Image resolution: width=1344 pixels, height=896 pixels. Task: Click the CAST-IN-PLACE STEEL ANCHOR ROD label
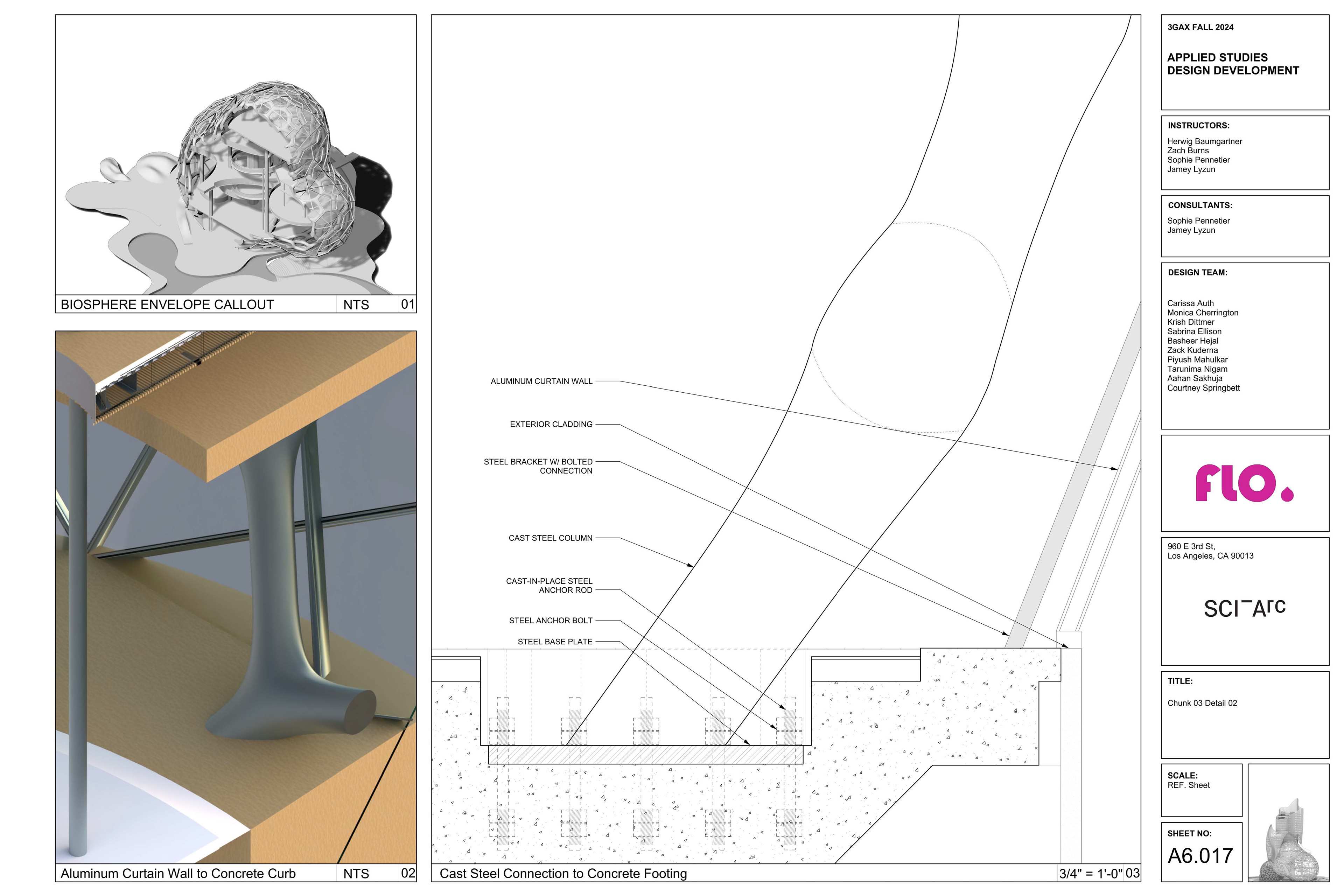[548, 585]
